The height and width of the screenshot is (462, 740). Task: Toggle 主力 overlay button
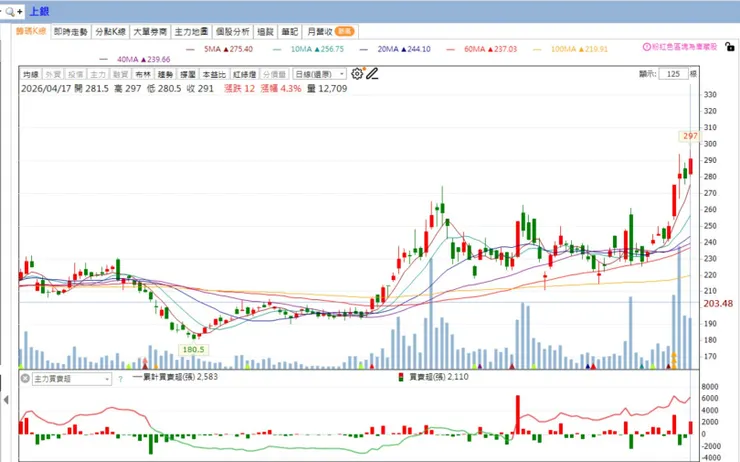pyautogui.click(x=98, y=75)
